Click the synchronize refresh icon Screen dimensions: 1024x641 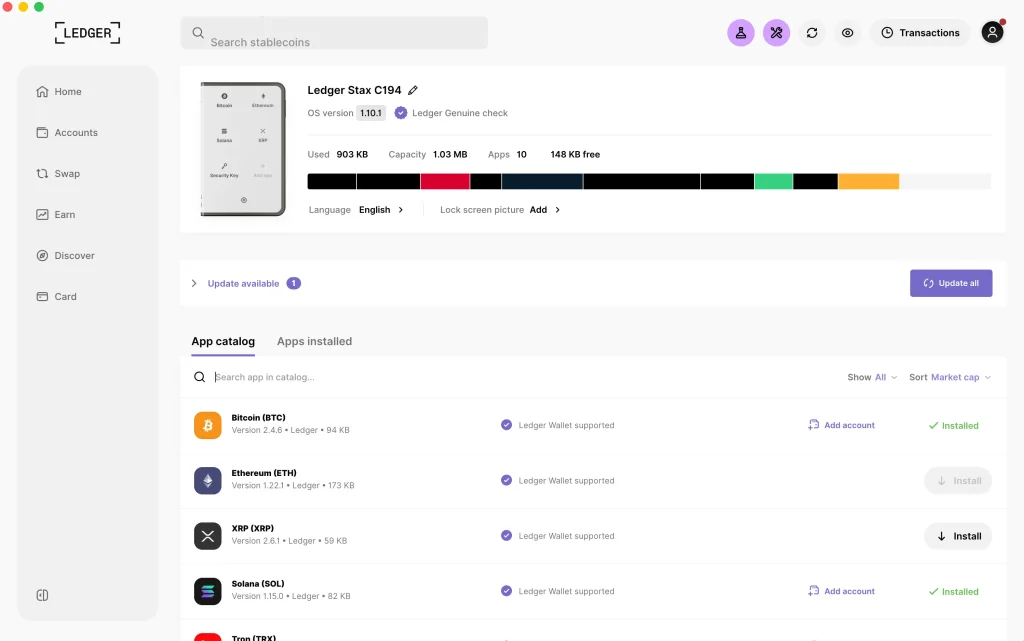tap(812, 33)
